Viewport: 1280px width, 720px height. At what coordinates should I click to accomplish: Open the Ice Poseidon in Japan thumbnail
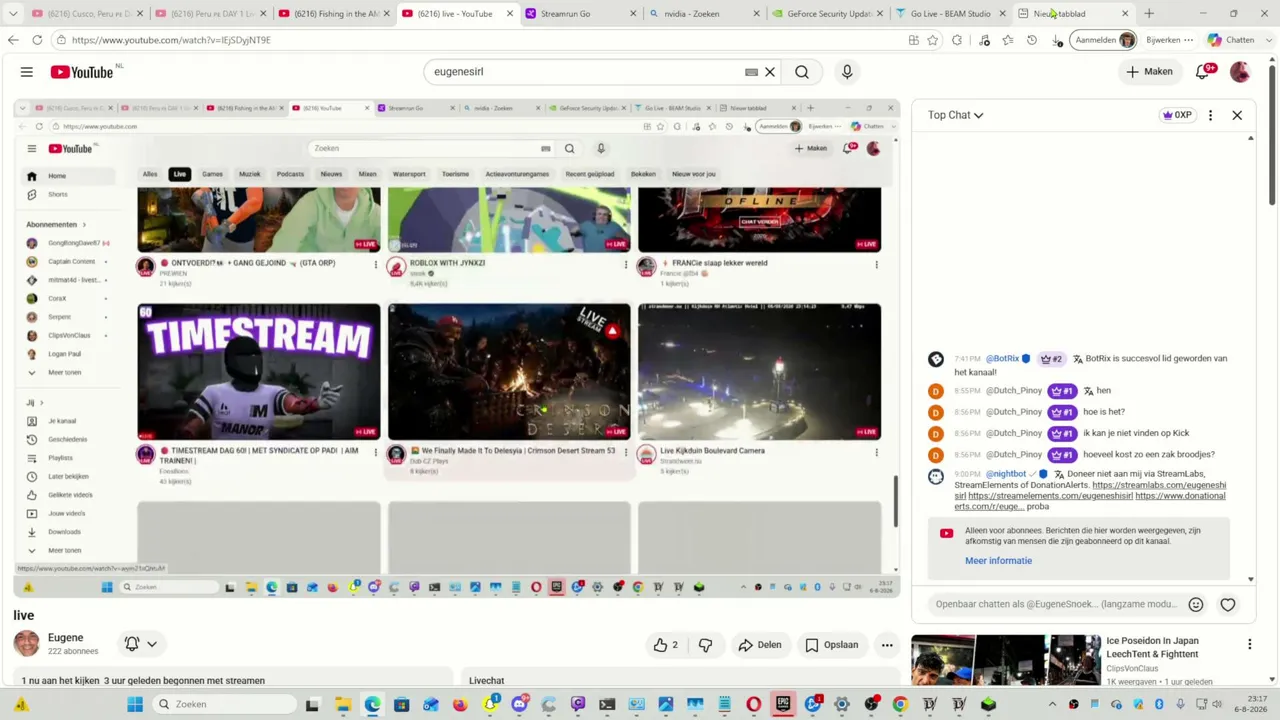[x=1004, y=660]
